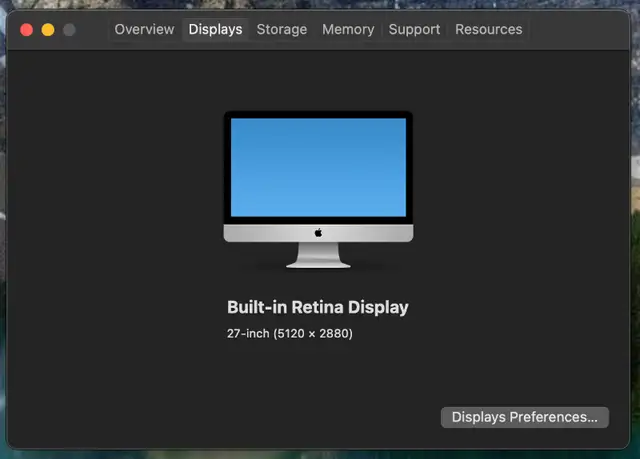Open the Storage tab
The image size is (640, 459).
[282, 29]
